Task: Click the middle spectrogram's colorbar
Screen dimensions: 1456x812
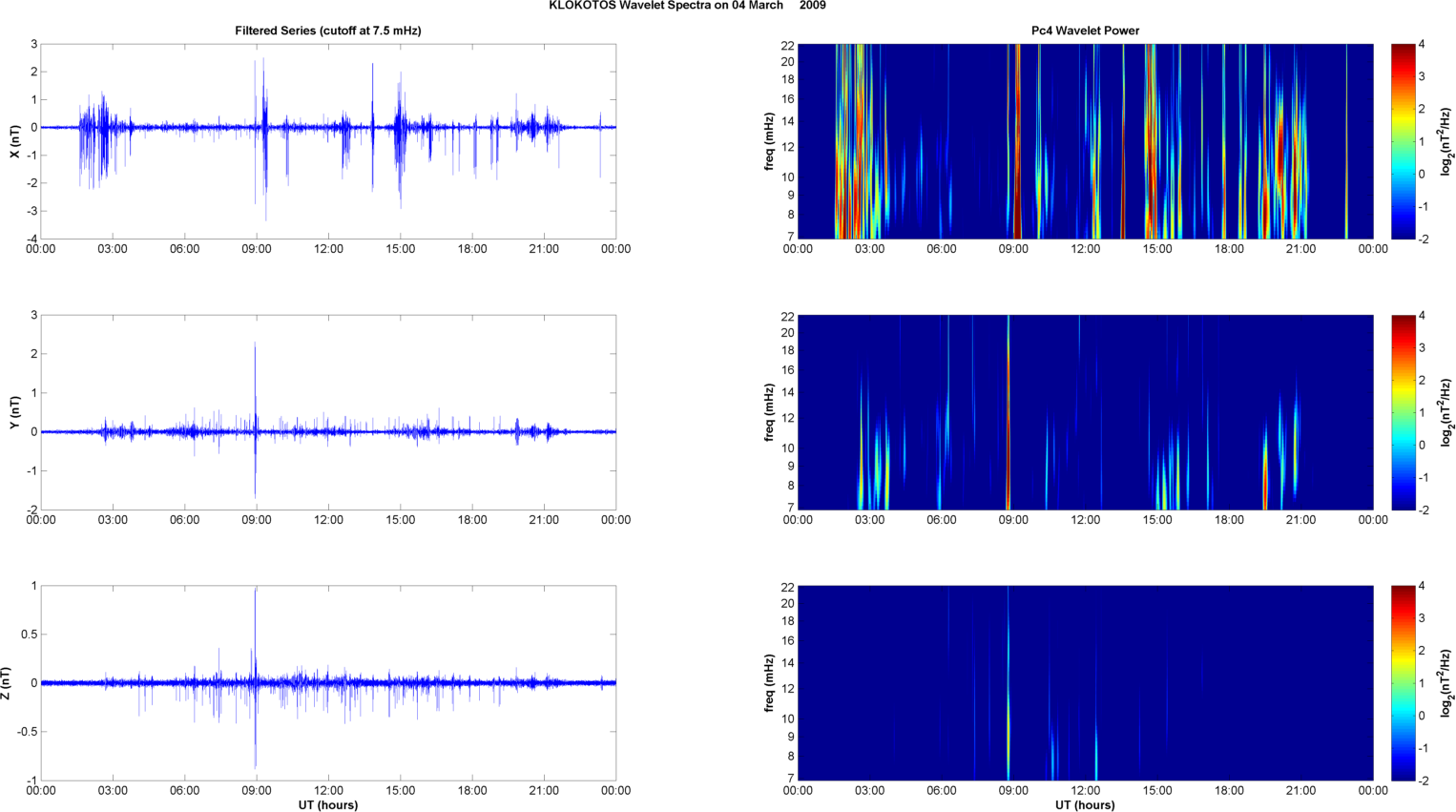Action: 1403,412
